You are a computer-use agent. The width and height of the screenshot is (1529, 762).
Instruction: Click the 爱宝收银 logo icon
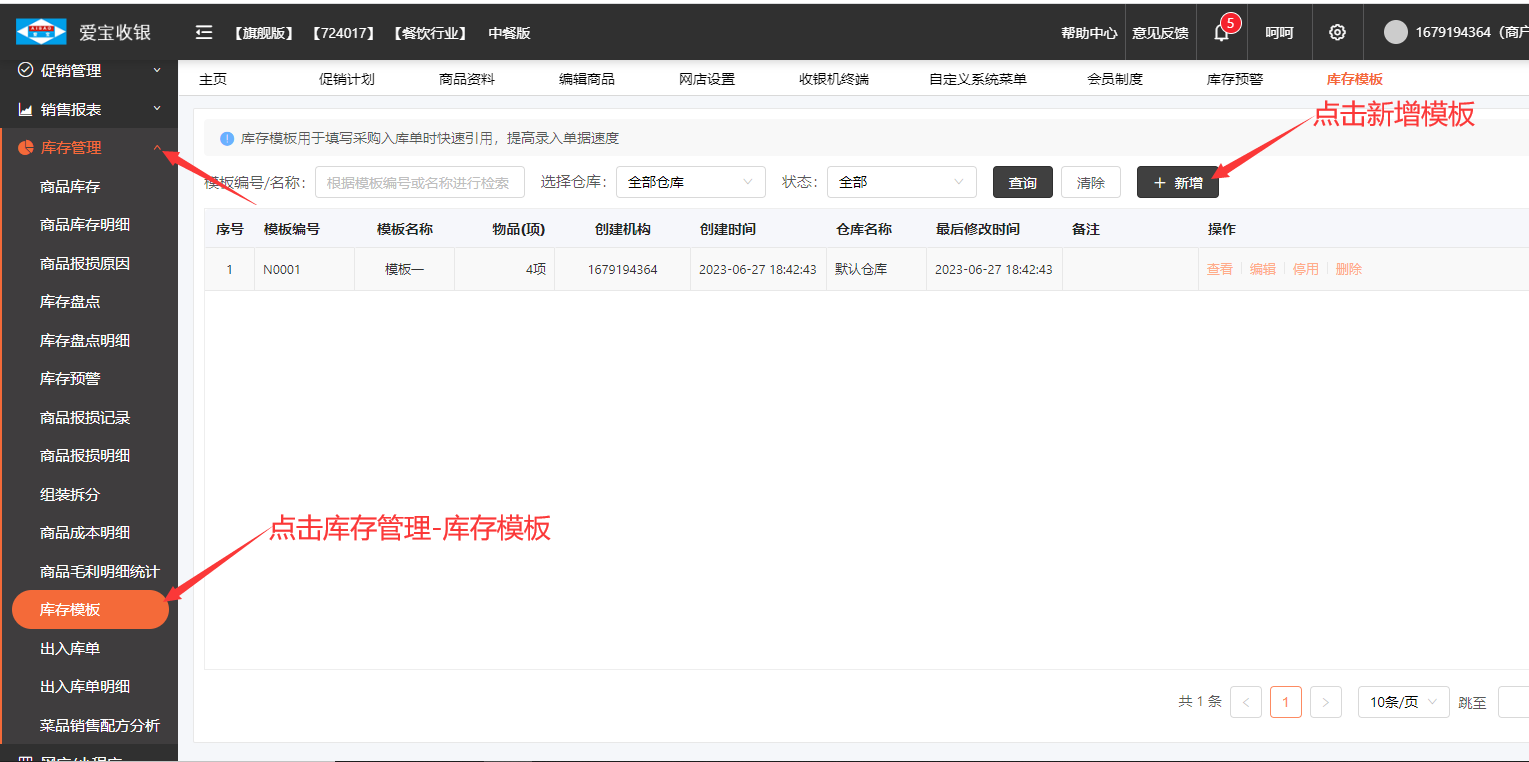coord(41,32)
